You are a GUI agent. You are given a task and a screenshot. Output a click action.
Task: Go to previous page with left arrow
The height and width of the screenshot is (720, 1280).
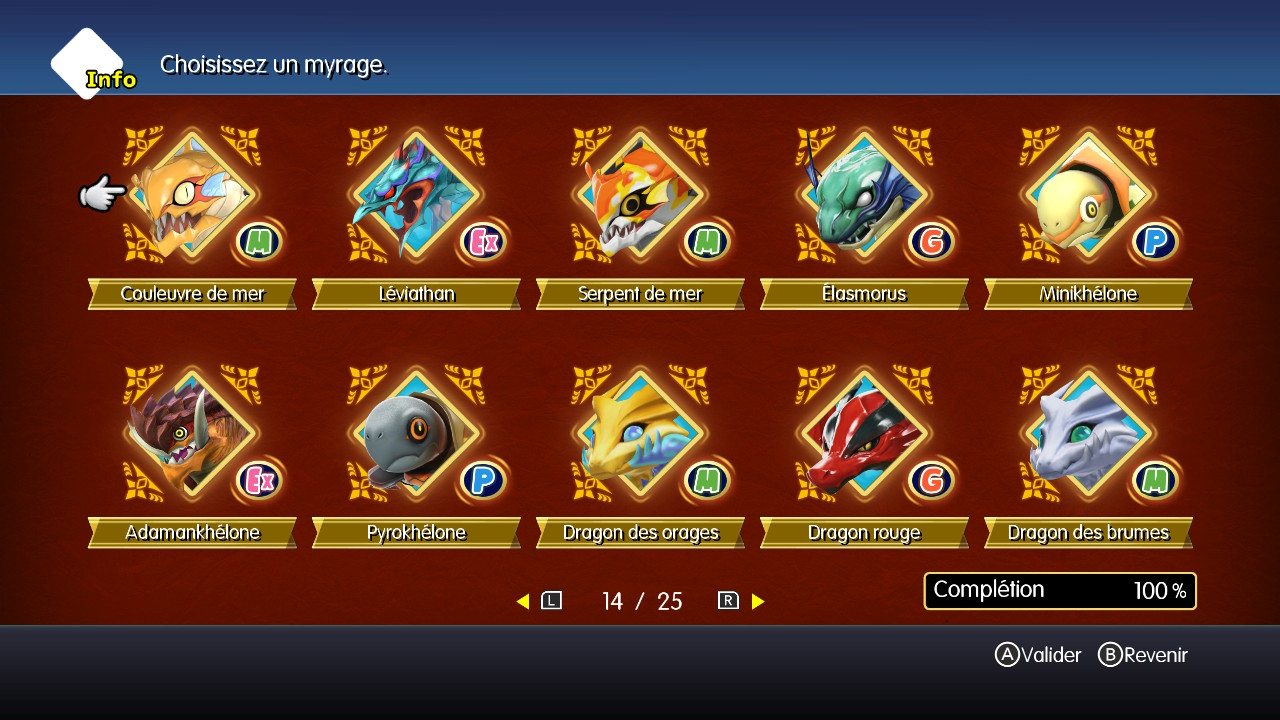click(523, 601)
